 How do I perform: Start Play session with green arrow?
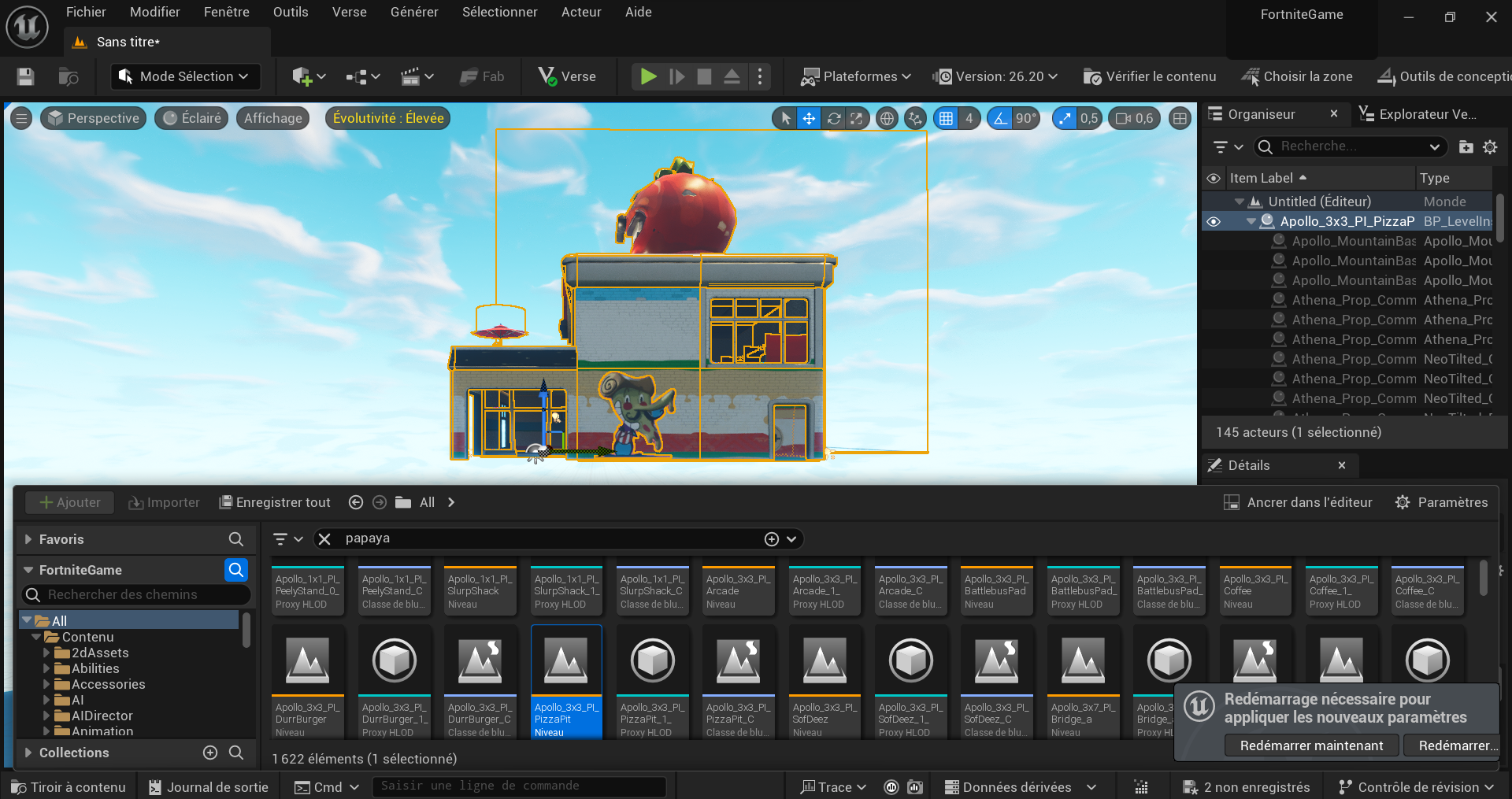(x=648, y=76)
